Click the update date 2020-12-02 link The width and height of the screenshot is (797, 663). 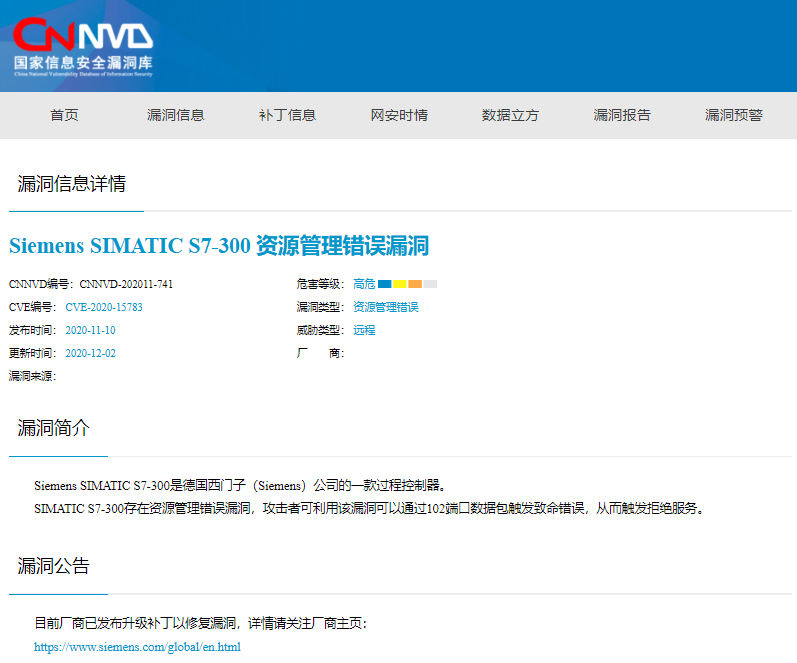click(90, 353)
